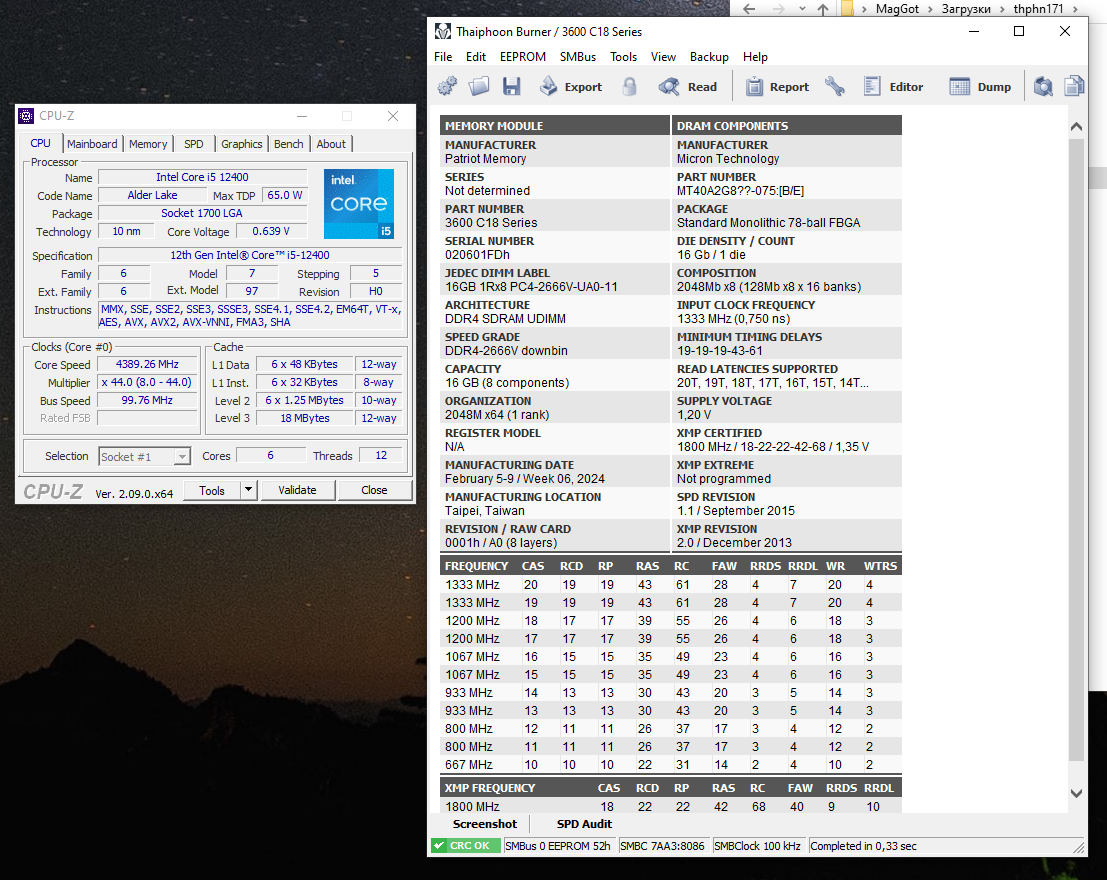Click the Threads value 12 field

pyautogui.click(x=381, y=456)
